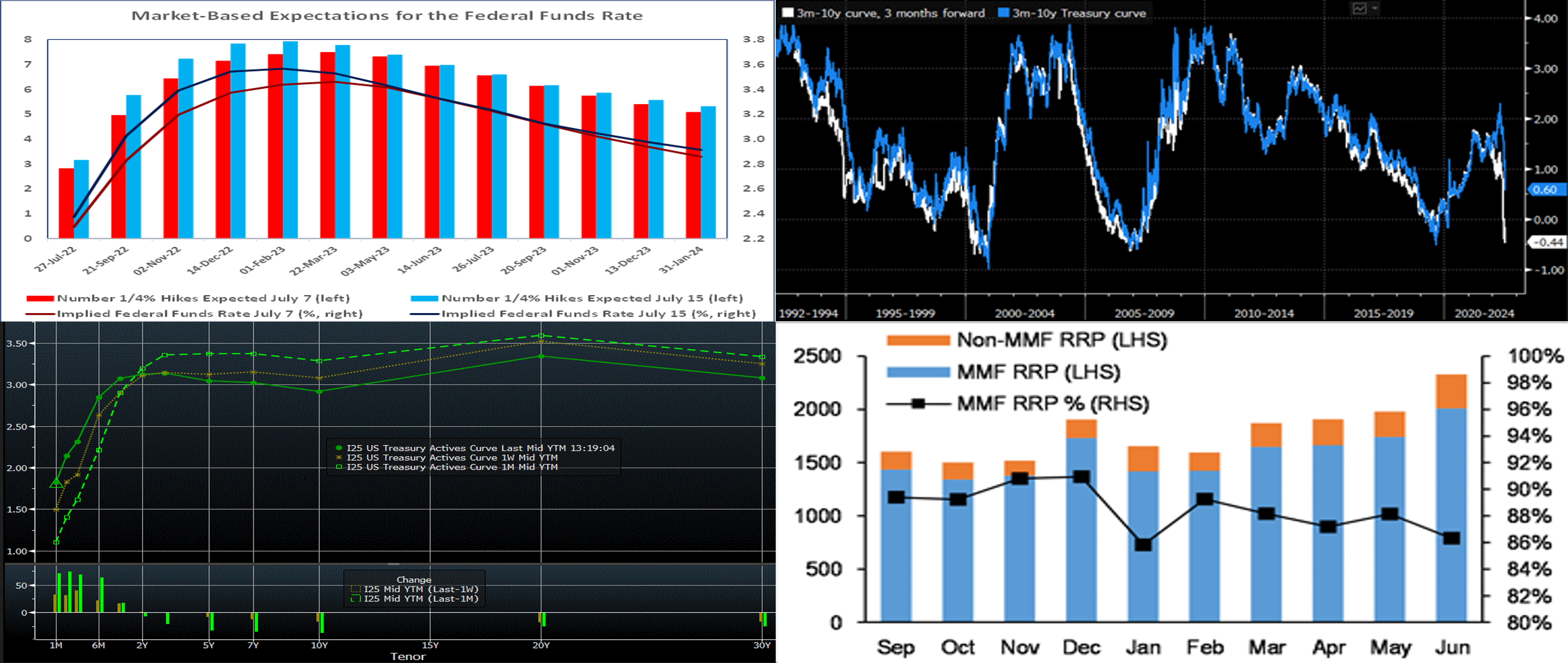This screenshot has height=663, width=1568.
Task: Click the 20Y yield point on solid curve
Action: pos(541,356)
